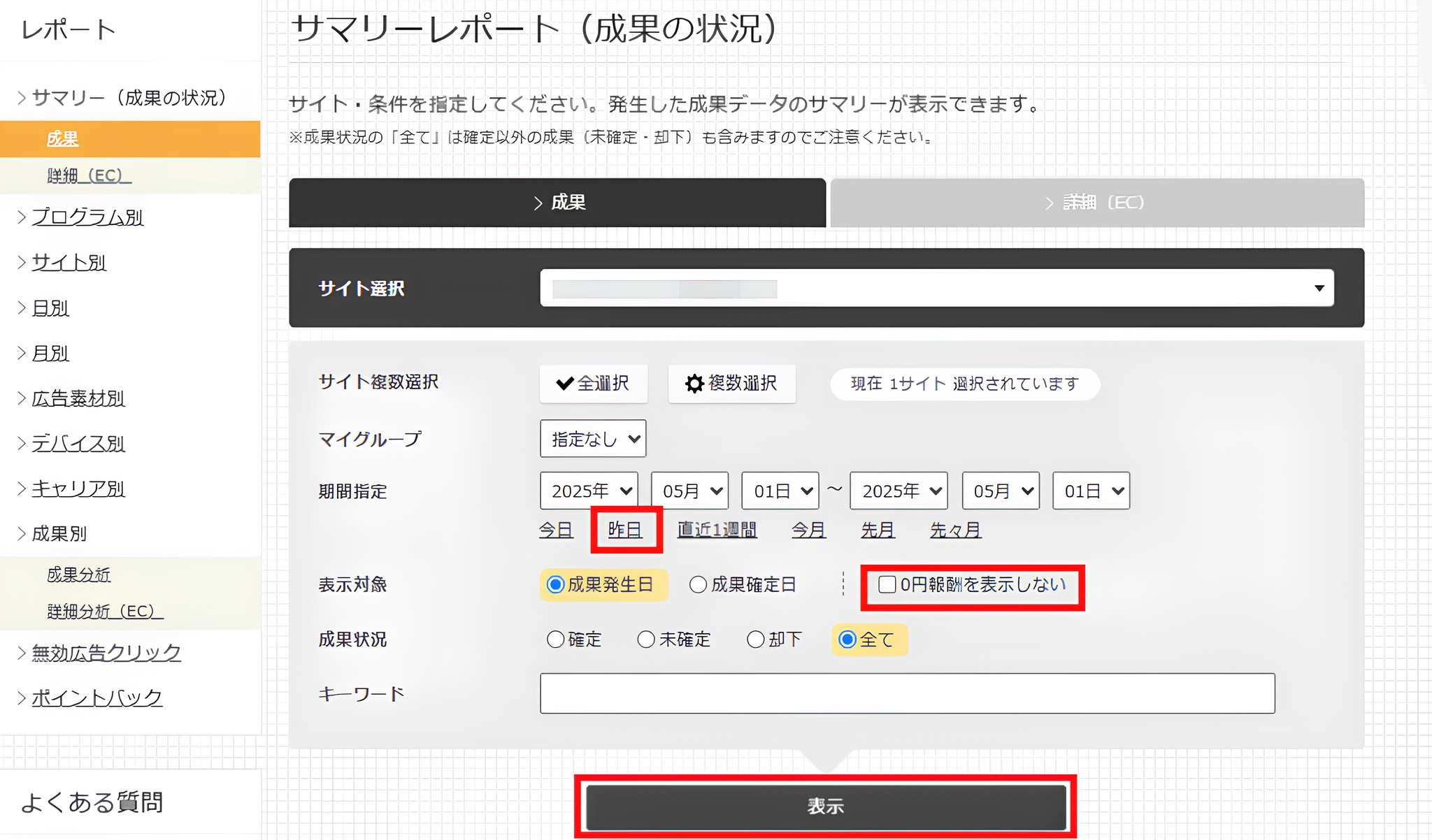The width and height of the screenshot is (1432, 840).
Task: Click the chevron icon beside 無効広告クリック
Action: [x=22, y=653]
